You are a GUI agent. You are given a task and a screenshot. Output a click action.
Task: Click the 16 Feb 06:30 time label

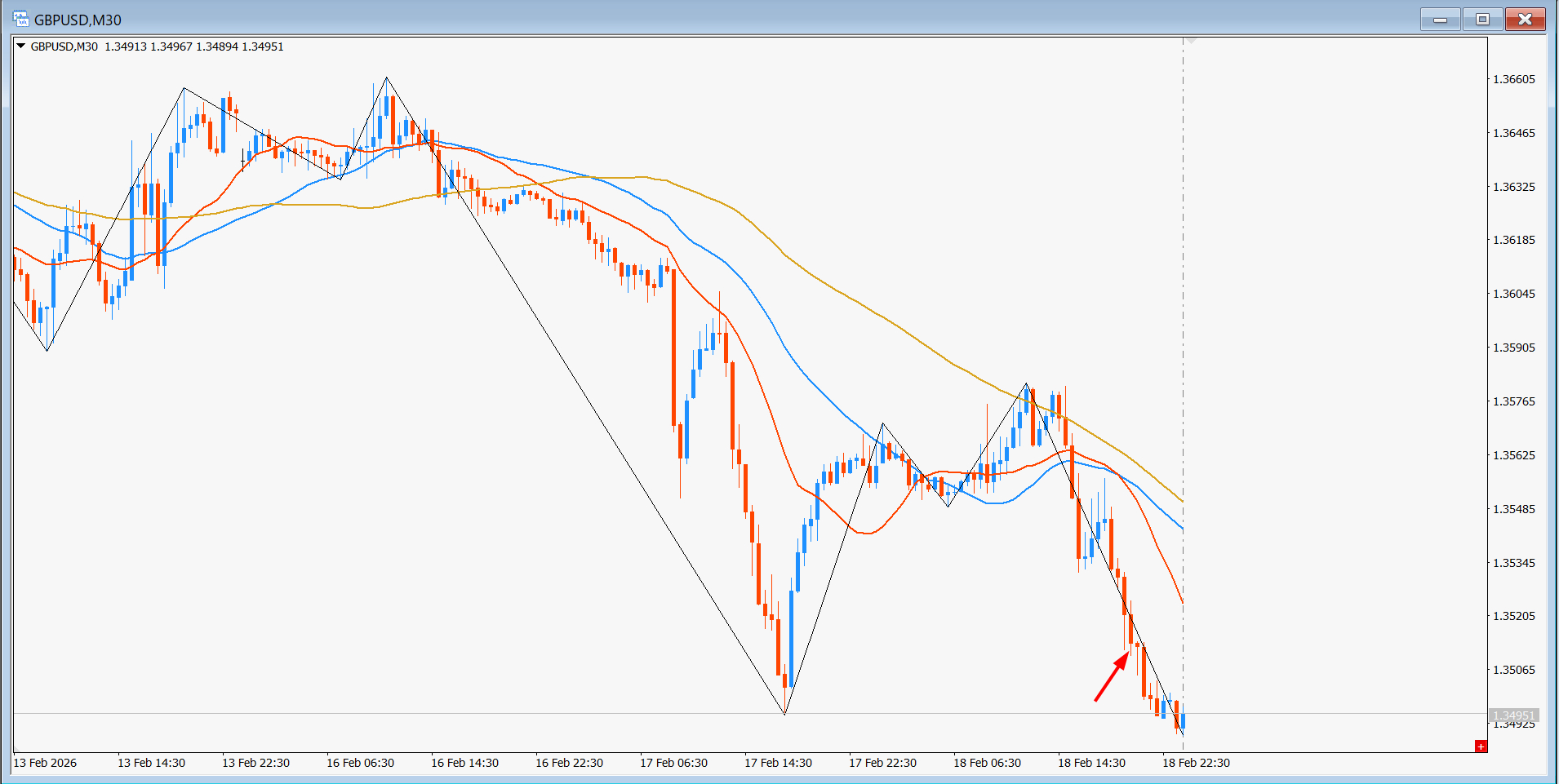click(360, 763)
